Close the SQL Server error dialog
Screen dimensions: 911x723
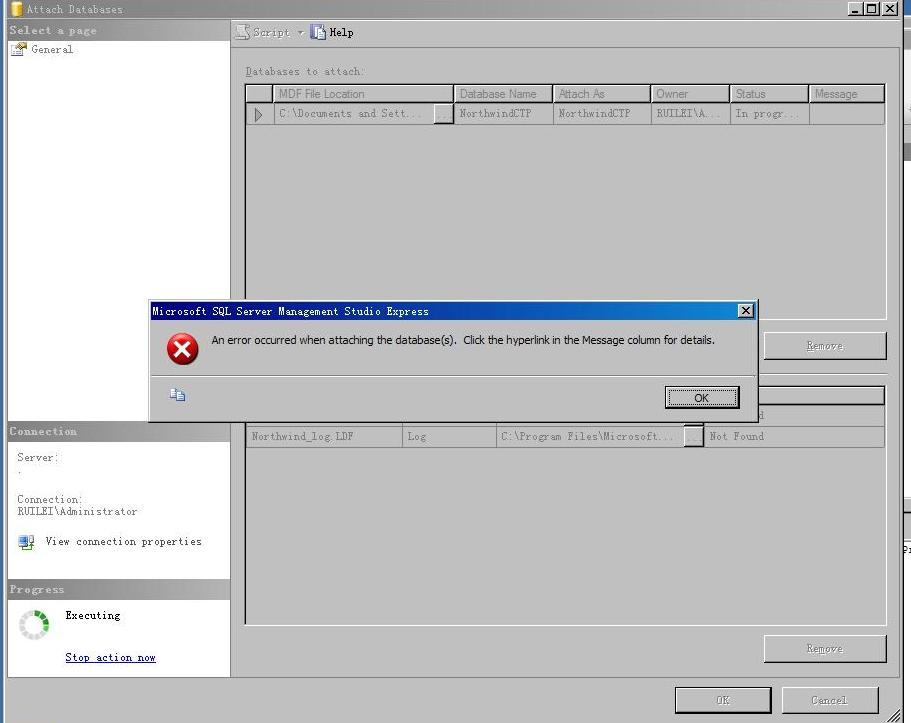pos(745,311)
